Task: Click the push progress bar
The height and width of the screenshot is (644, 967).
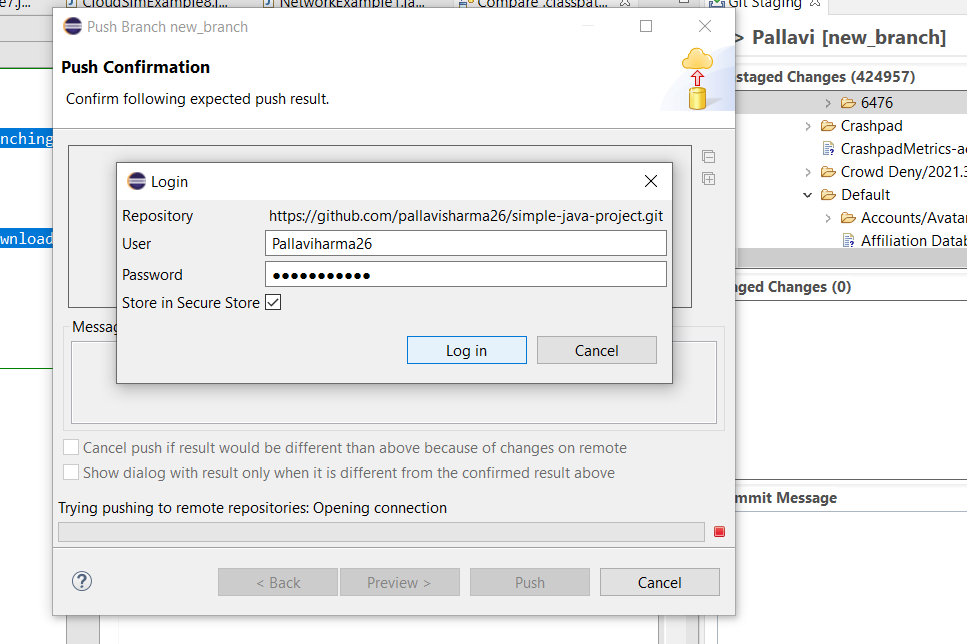Action: pyautogui.click(x=381, y=532)
